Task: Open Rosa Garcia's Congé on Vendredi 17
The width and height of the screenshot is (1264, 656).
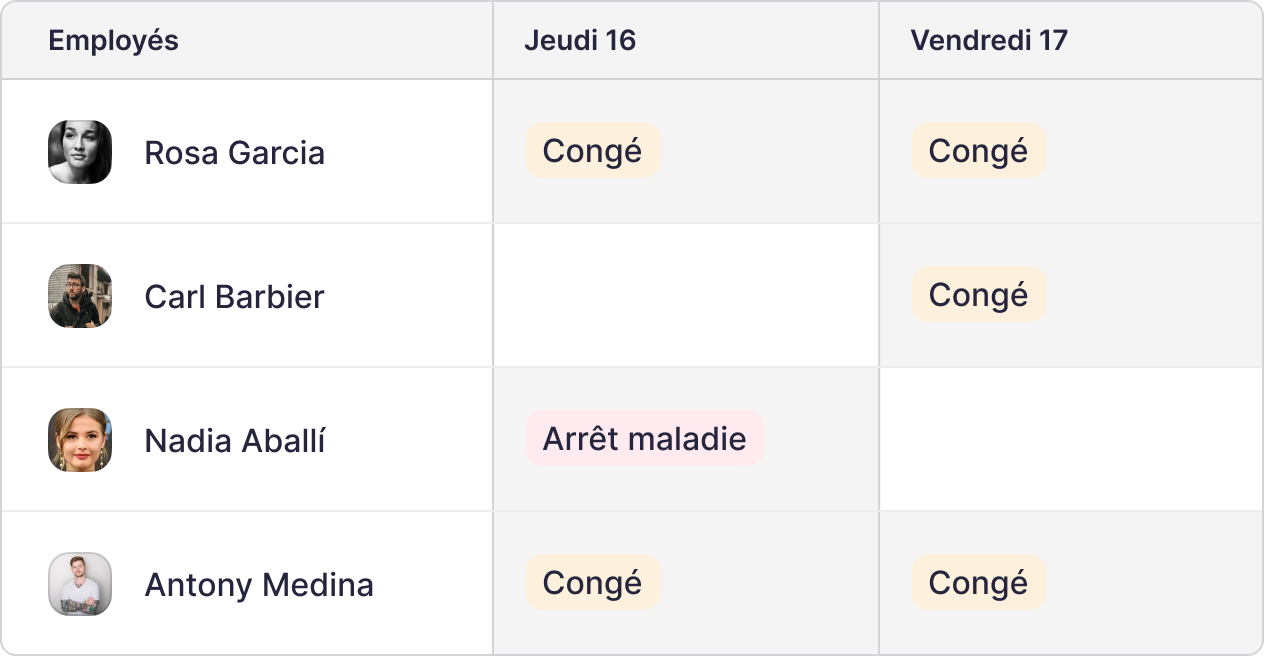Action: [978, 151]
